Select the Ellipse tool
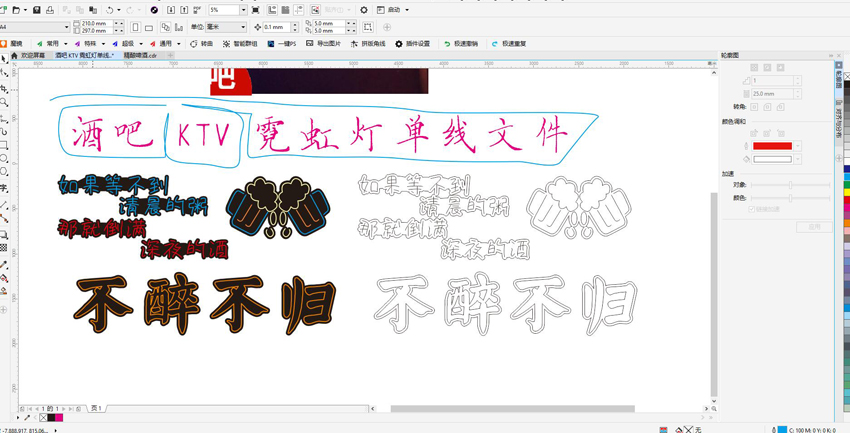The width and height of the screenshot is (850, 433). pos(4,158)
